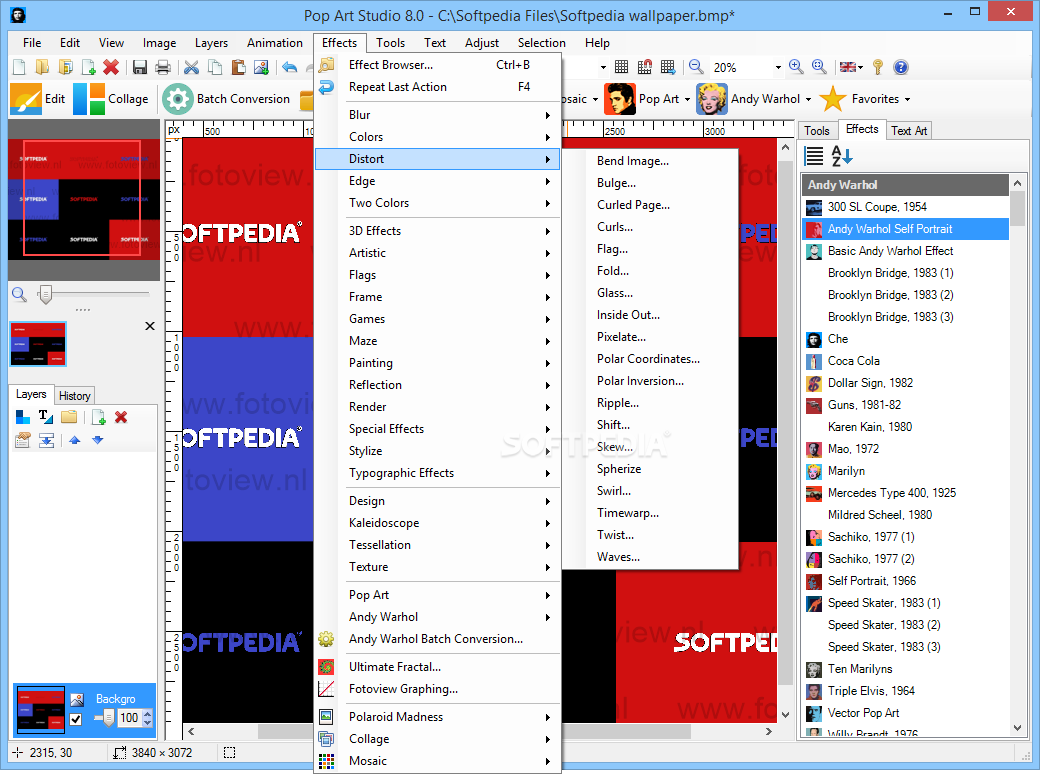Click the Collage button
Image resolution: width=1040 pixels, height=774 pixels.
pyautogui.click(x=111, y=99)
